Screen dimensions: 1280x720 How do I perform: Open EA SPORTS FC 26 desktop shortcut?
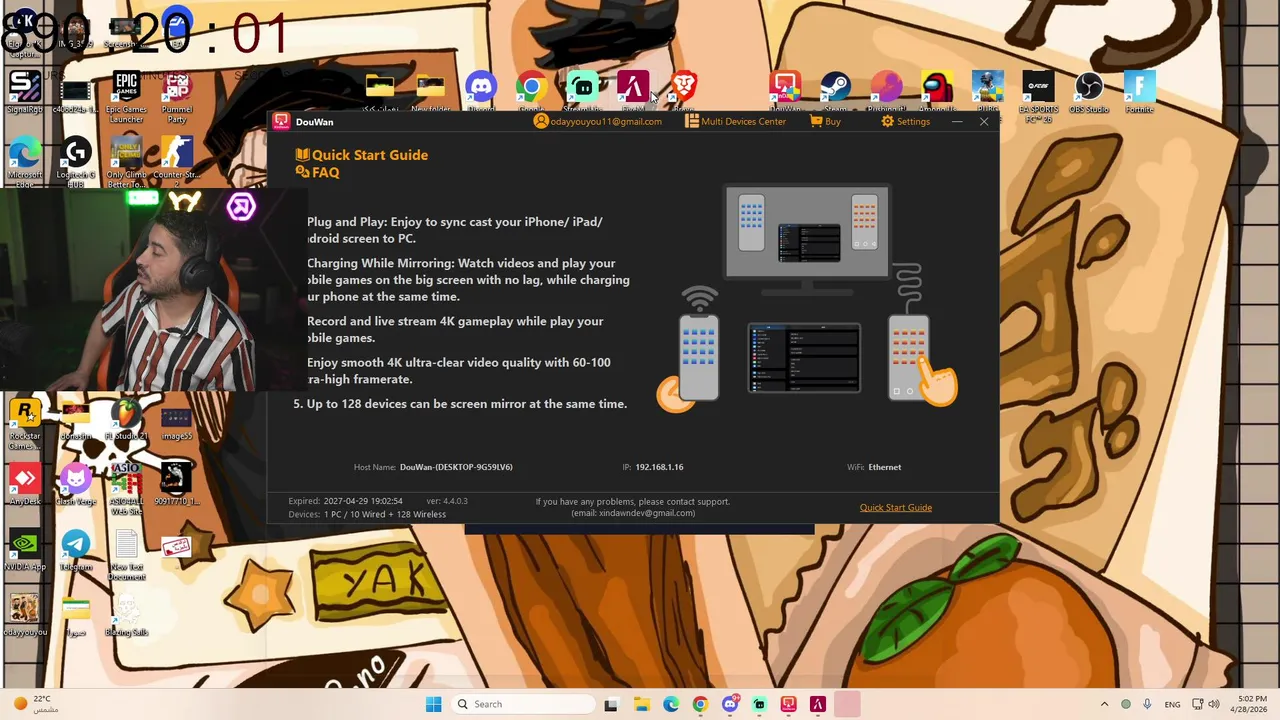1038,96
